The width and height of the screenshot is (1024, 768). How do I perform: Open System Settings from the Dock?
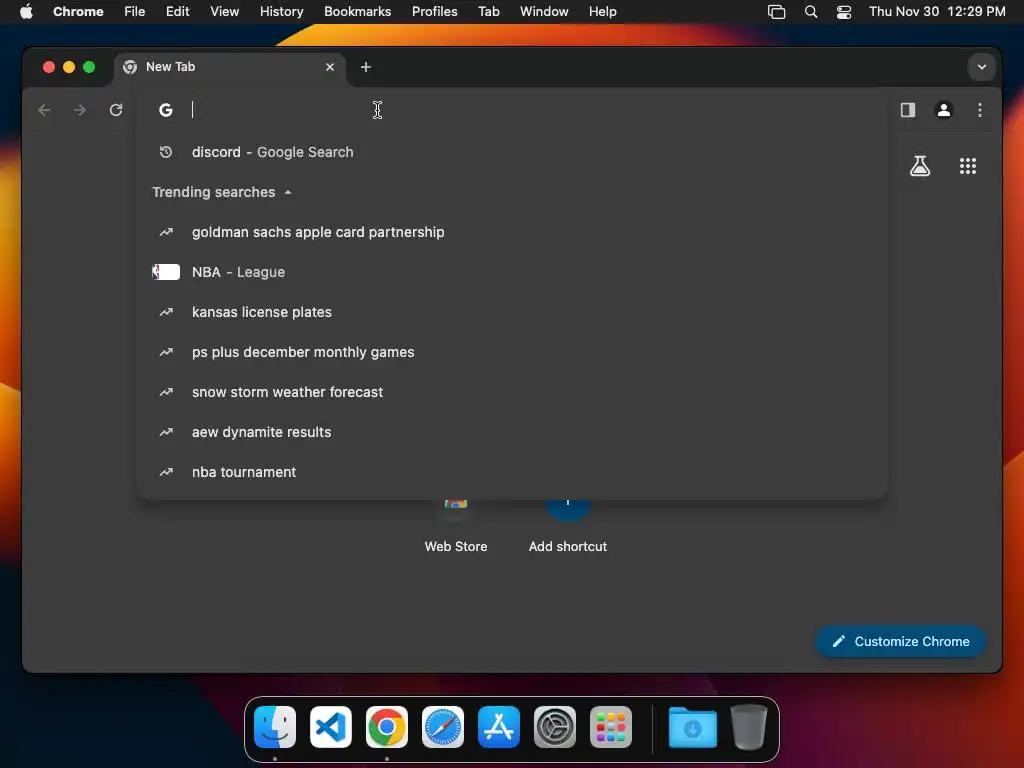point(554,727)
